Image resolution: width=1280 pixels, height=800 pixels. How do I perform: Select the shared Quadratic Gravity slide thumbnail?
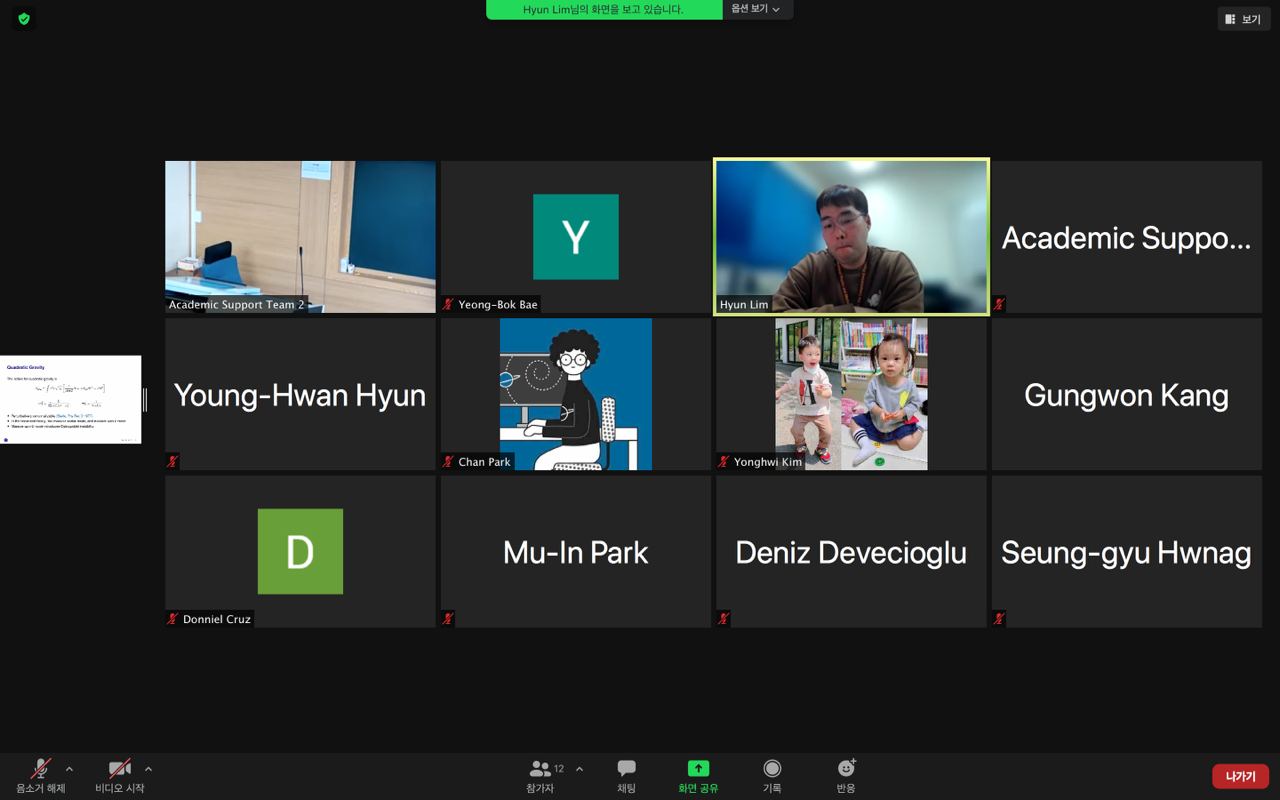tap(71, 399)
